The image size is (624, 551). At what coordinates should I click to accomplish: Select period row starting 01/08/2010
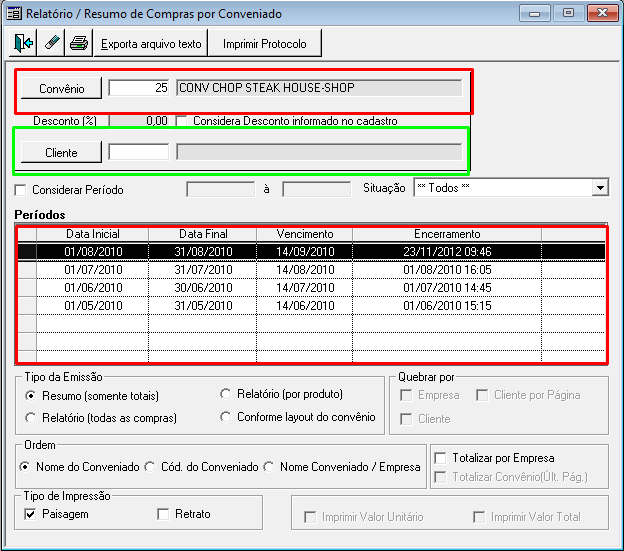(x=311, y=251)
